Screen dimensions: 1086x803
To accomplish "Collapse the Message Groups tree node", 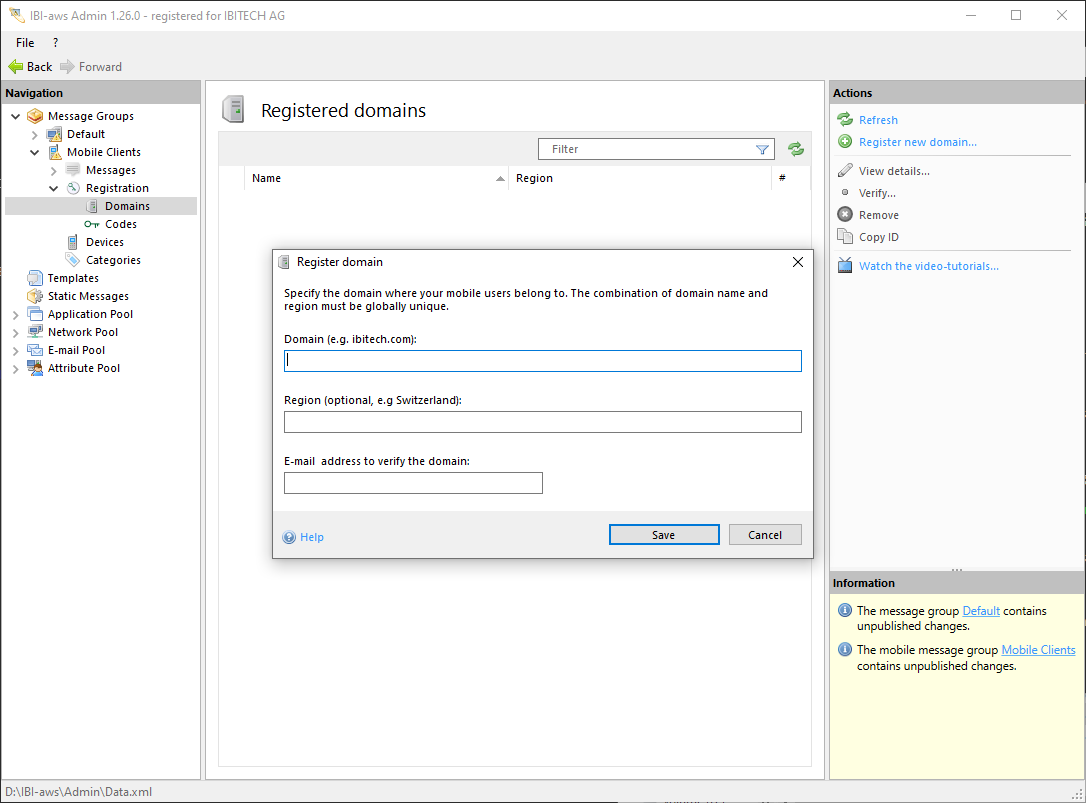I will tap(15, 116).
